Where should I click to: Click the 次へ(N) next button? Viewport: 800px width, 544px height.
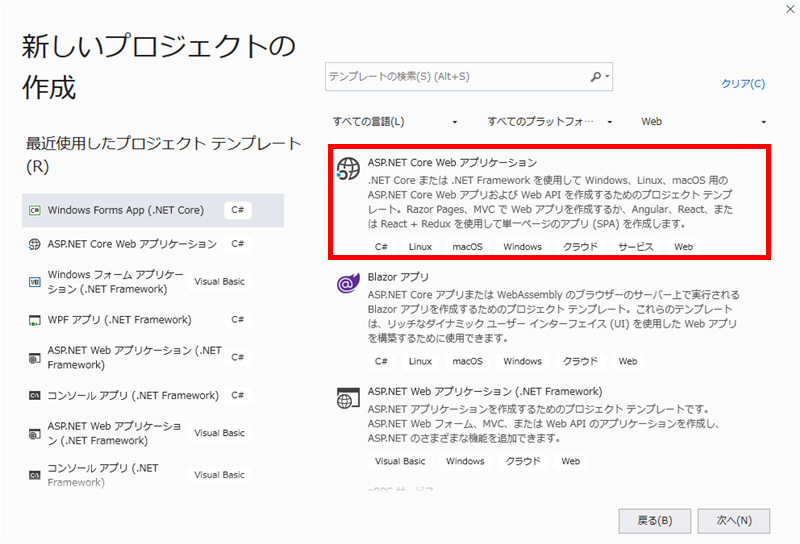(x=734, y=521)
